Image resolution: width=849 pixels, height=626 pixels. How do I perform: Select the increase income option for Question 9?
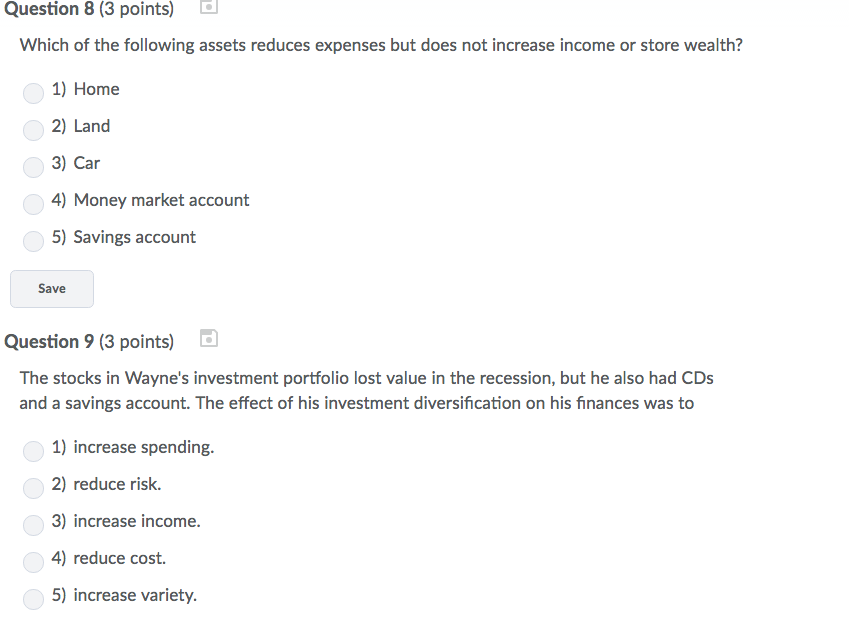[x=33, y=525]
